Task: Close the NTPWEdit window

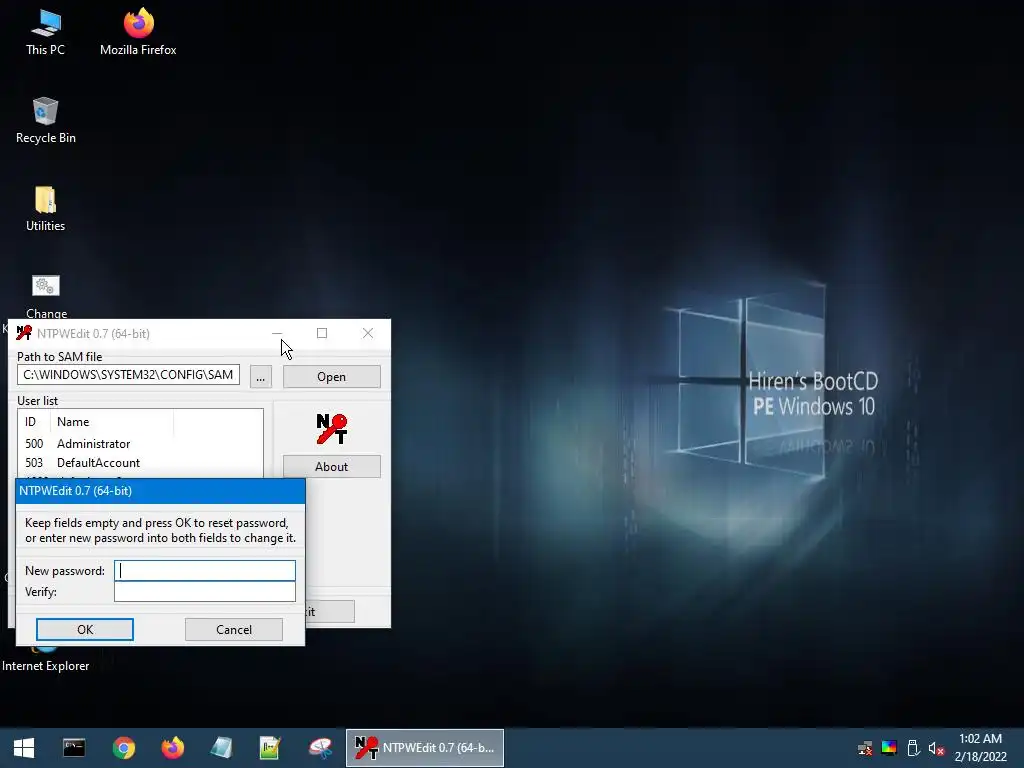Action: tap(368, 334)
